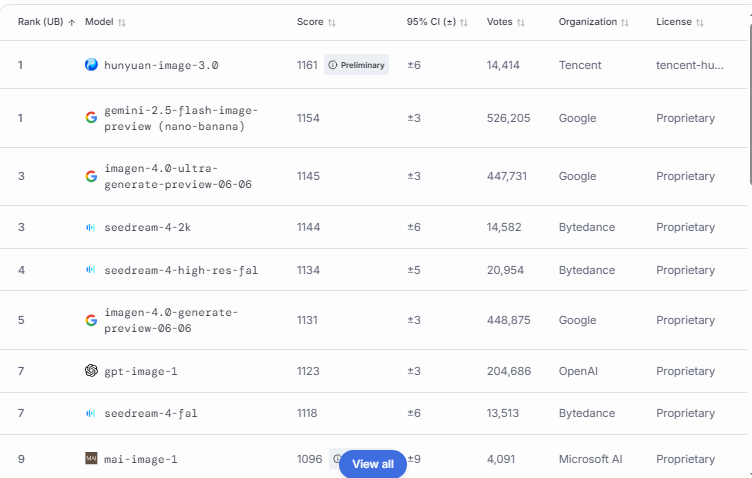This screenshot has height=478, width=752.
Task: Click the score value 1118
Action: tap(307, 413)
